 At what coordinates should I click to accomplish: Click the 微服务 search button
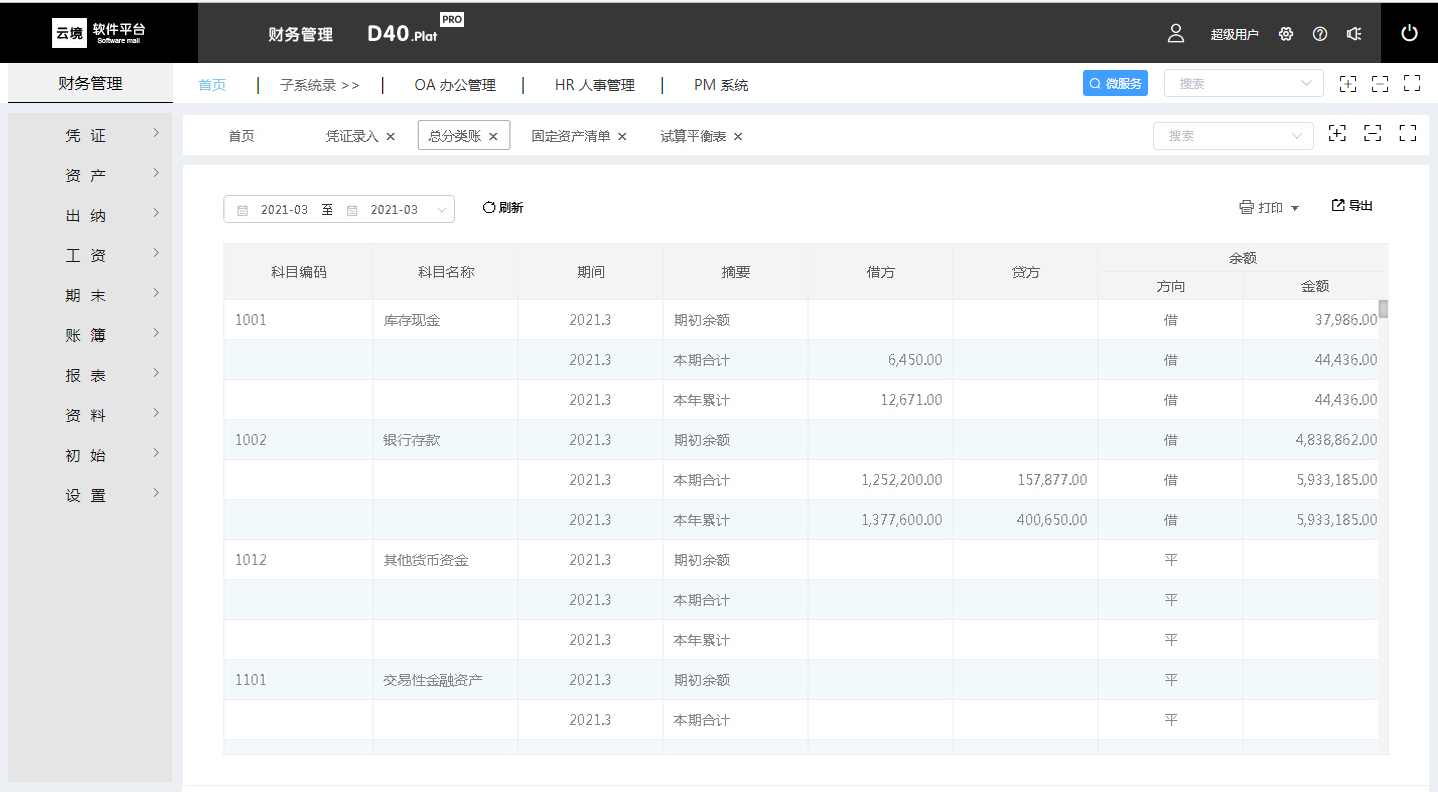click(1114, 84)
